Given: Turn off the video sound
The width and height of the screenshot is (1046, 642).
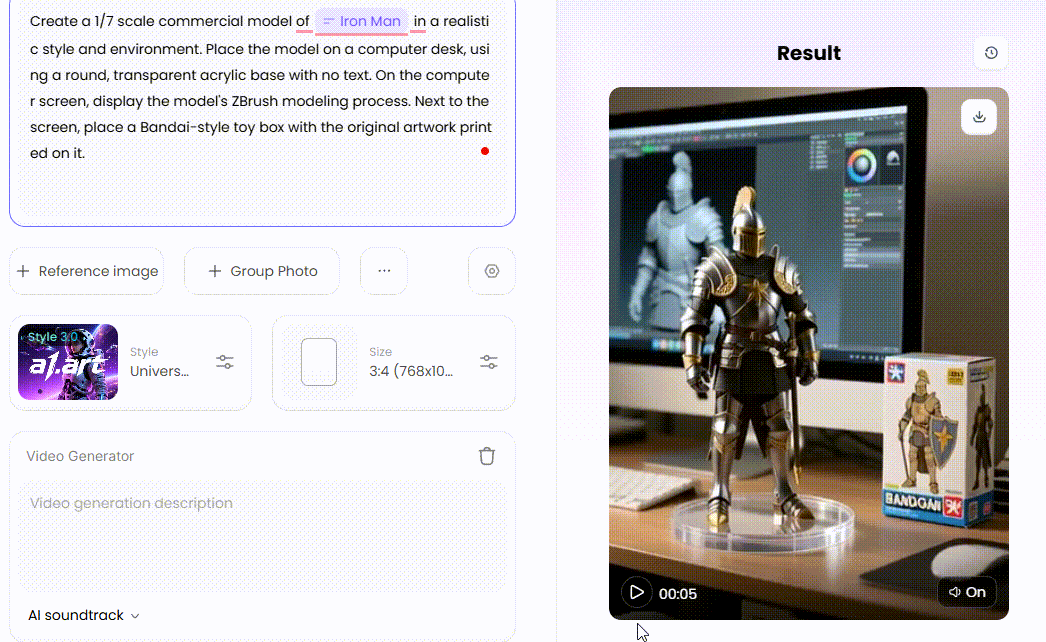Looking at the screenshot, I should [966, 592].
